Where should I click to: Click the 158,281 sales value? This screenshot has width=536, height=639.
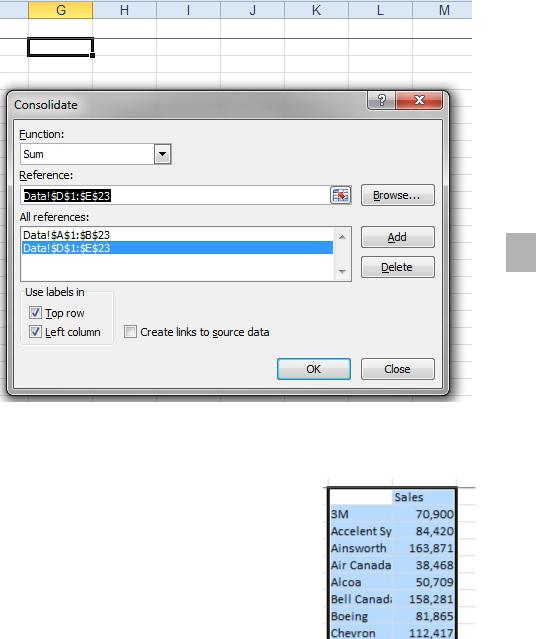click(x=424, y=599)
